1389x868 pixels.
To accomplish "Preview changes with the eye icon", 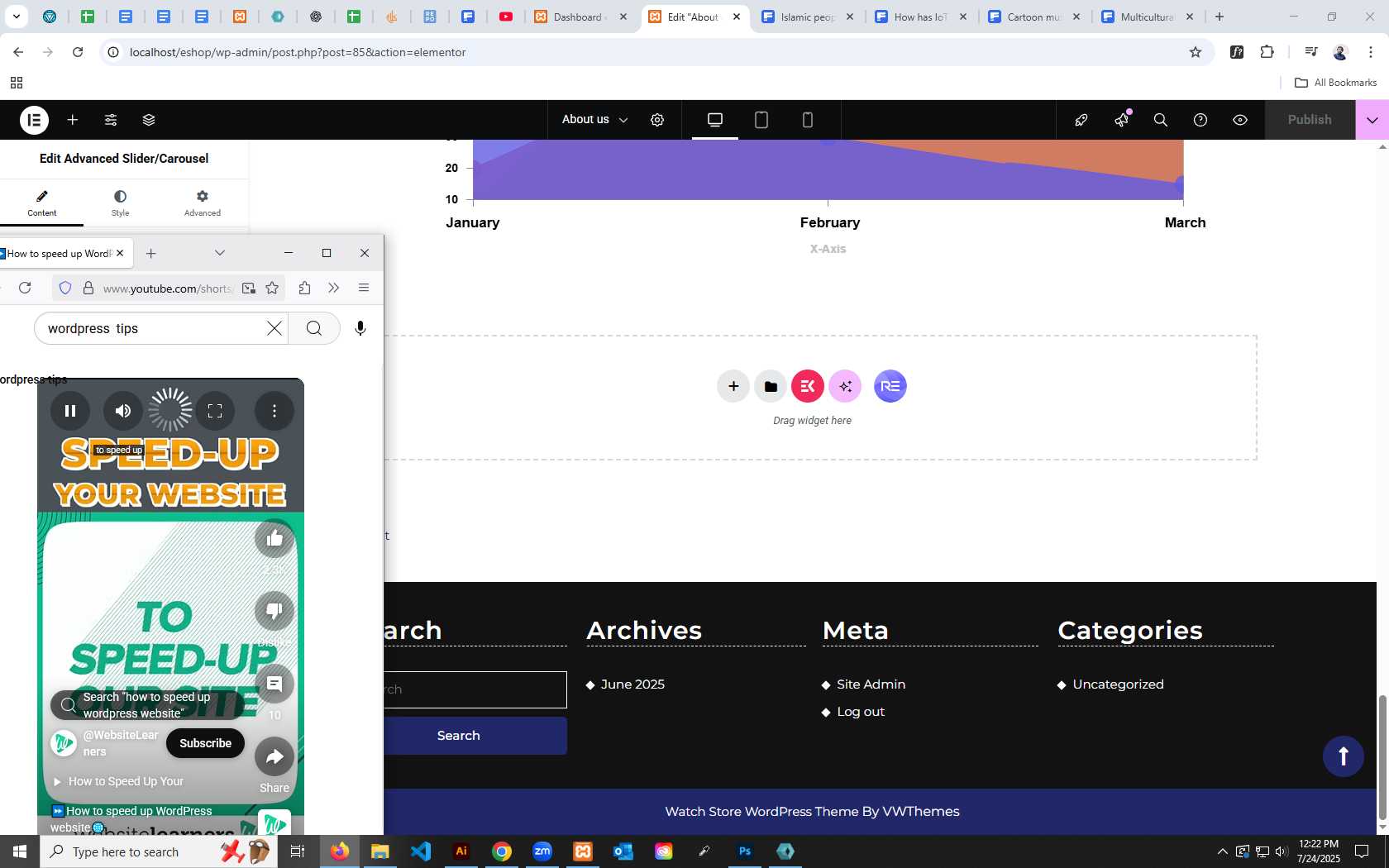I will tap(1240, 120).
